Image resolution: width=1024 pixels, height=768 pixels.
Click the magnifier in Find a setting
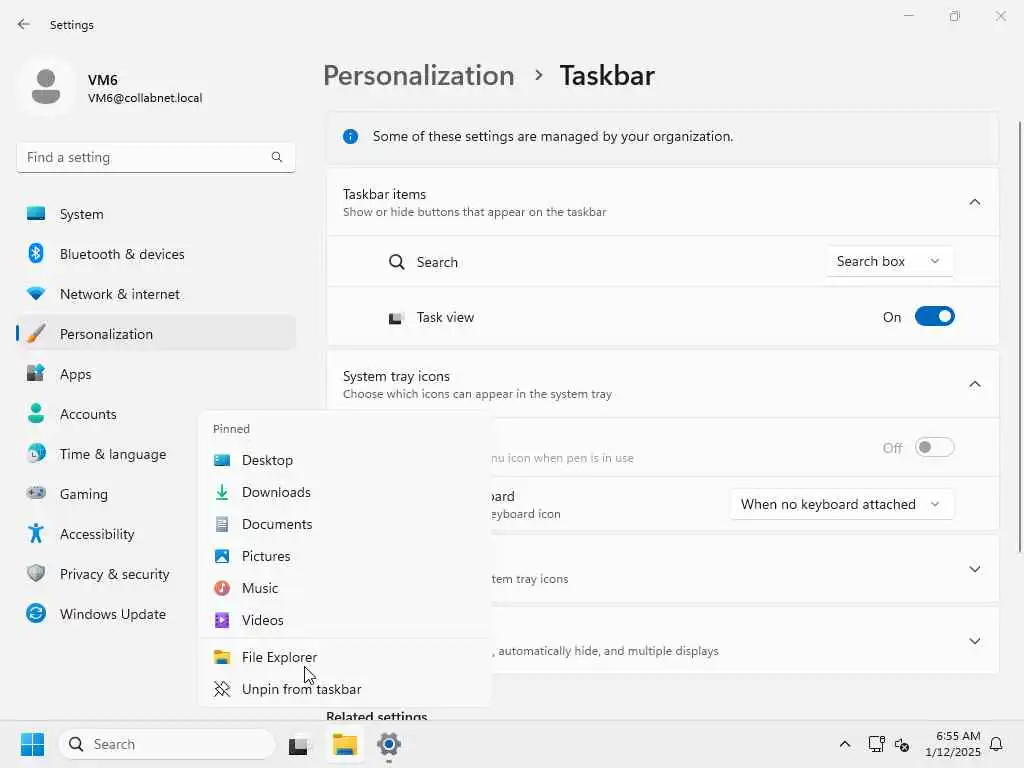click(277, 157)
